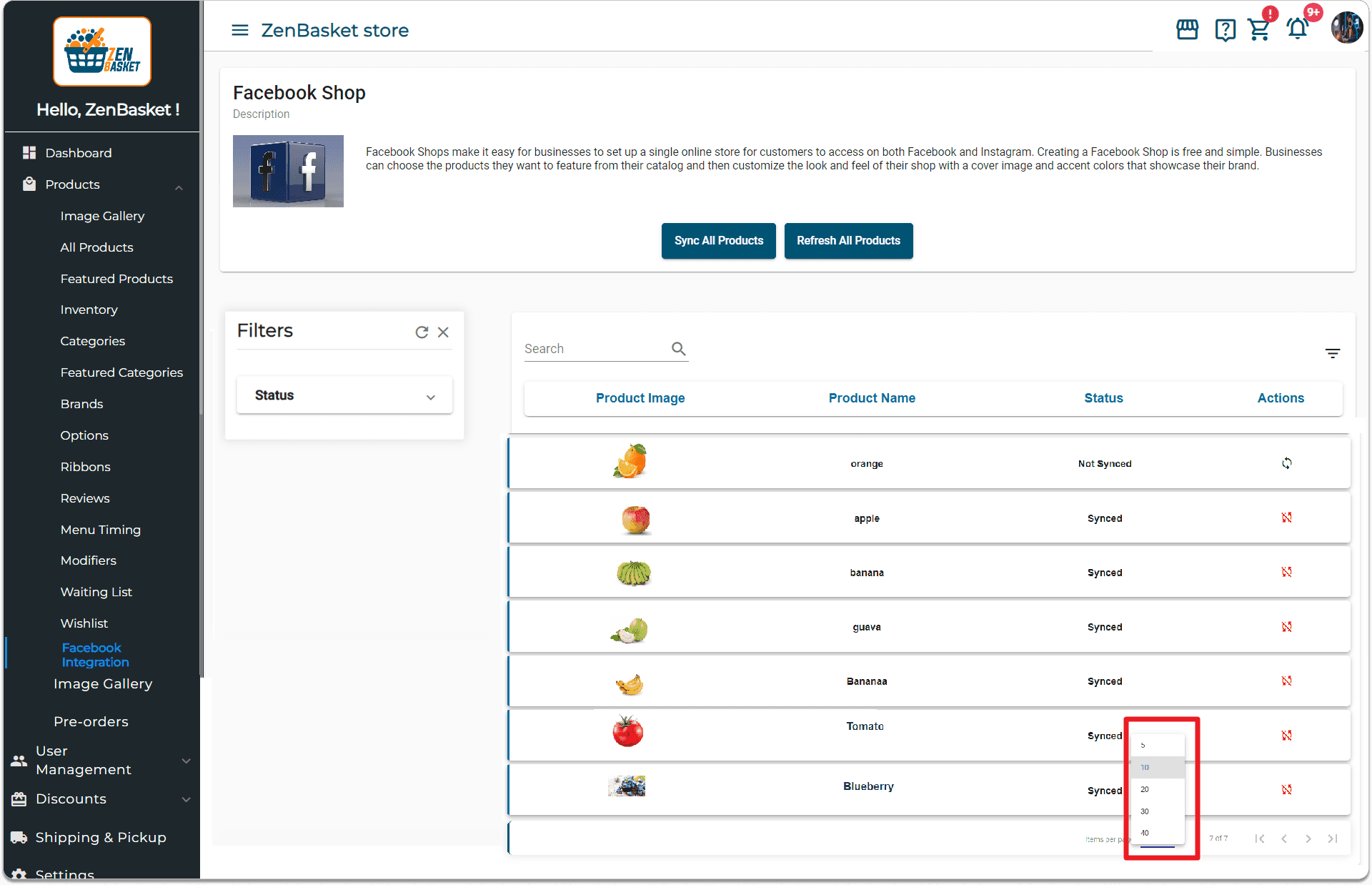Click the hamburger menu icon
The image size is (1372, 885).
240,30
